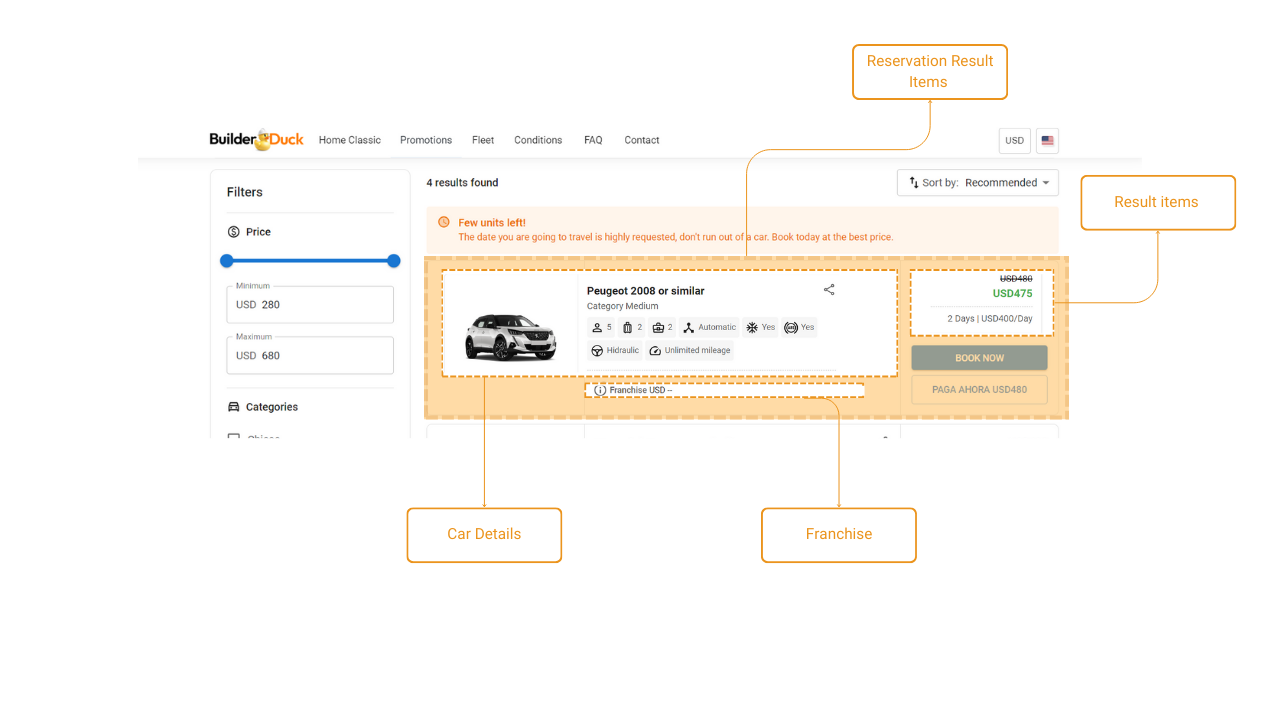Click the US flag language icon
Screen dimensions: 1280x720
1047,141
